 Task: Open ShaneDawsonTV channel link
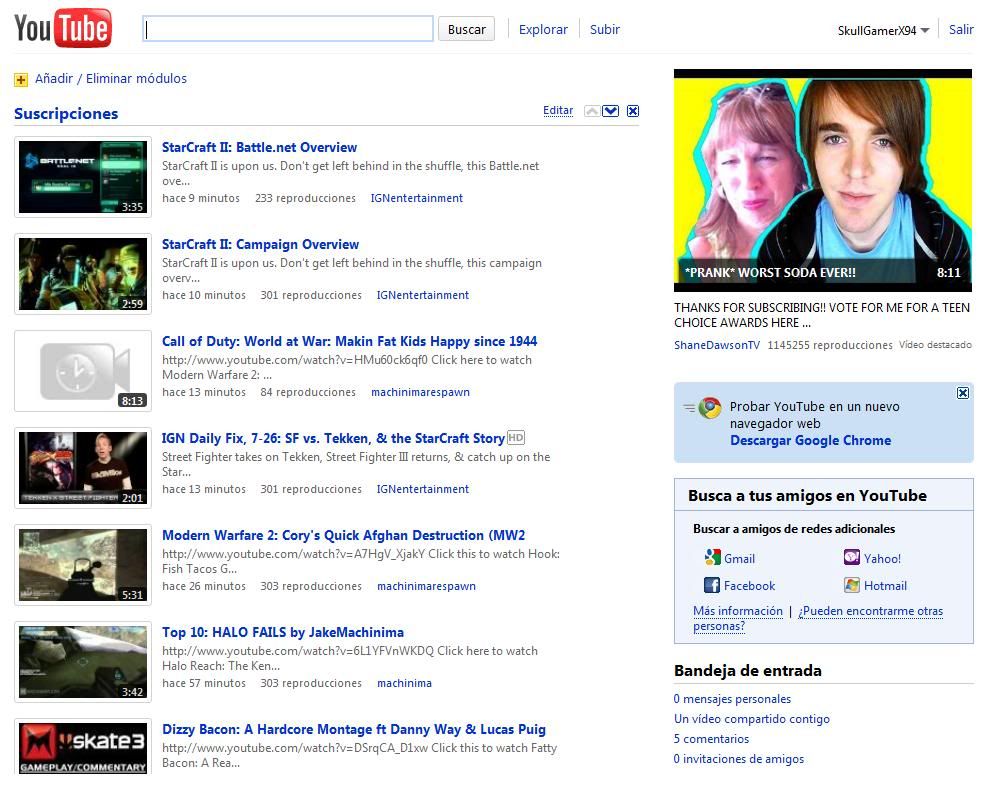point(717,345)
